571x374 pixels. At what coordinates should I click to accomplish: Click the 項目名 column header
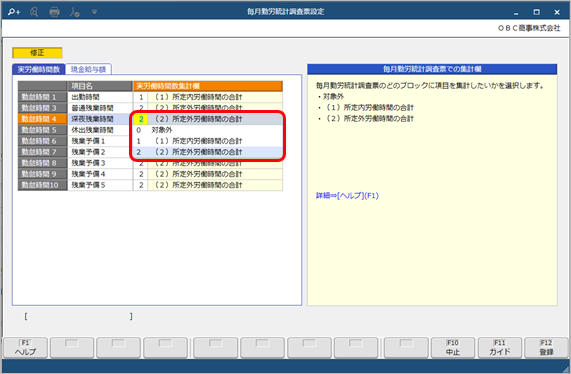(100, 86)
